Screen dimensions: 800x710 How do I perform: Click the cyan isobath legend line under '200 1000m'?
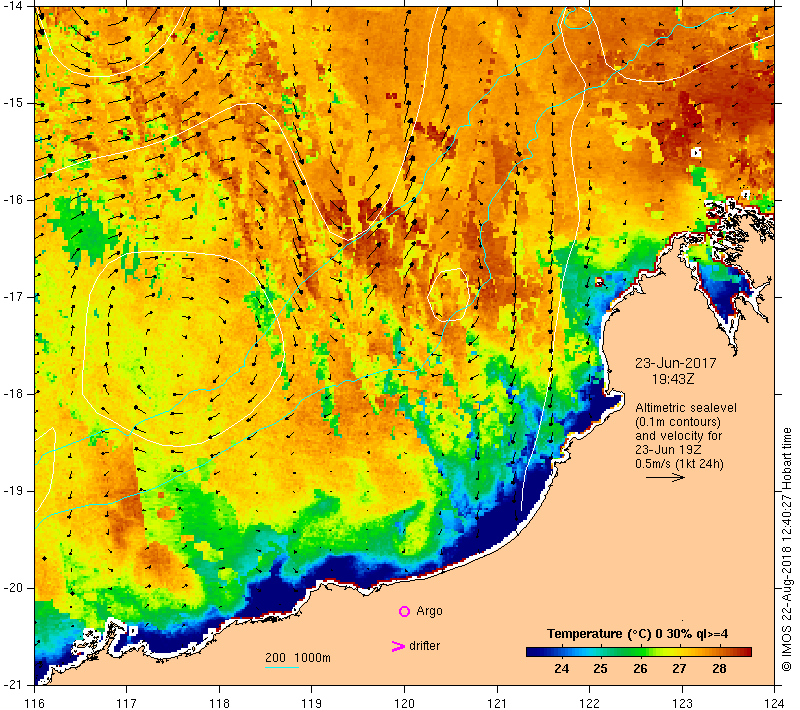282,667
